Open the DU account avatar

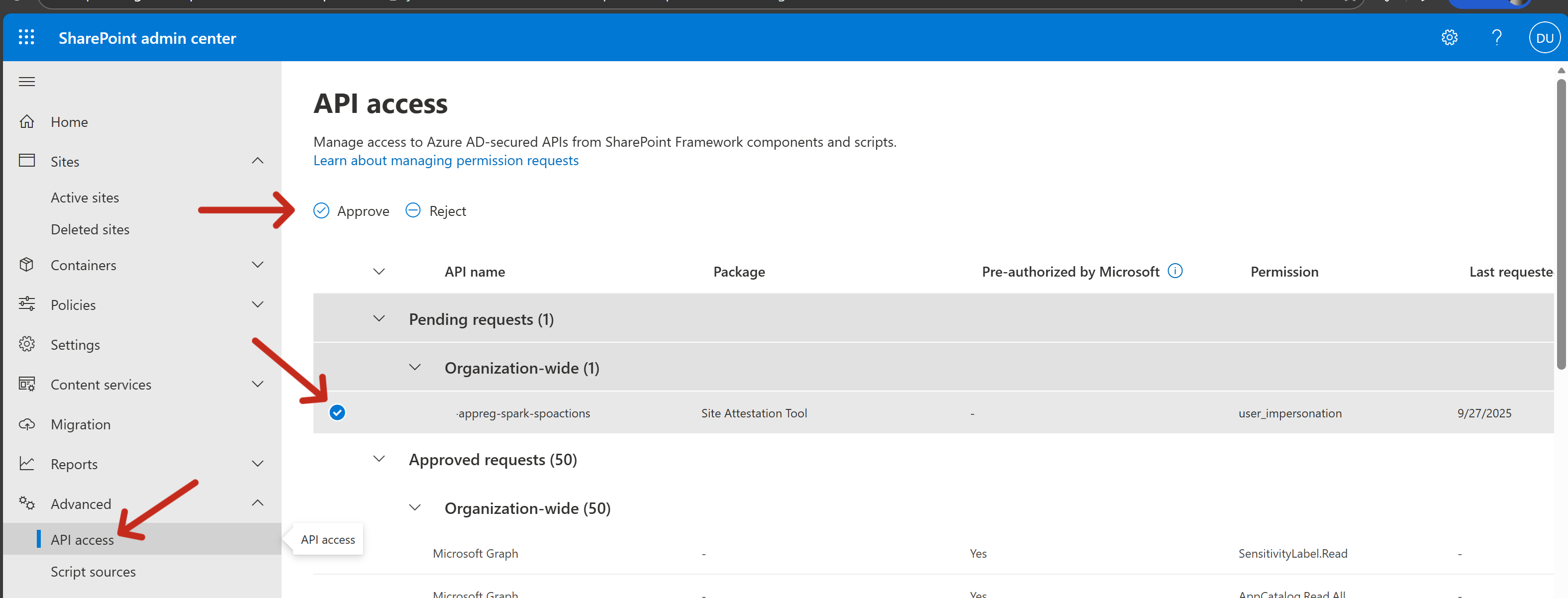pos(1544,38)
